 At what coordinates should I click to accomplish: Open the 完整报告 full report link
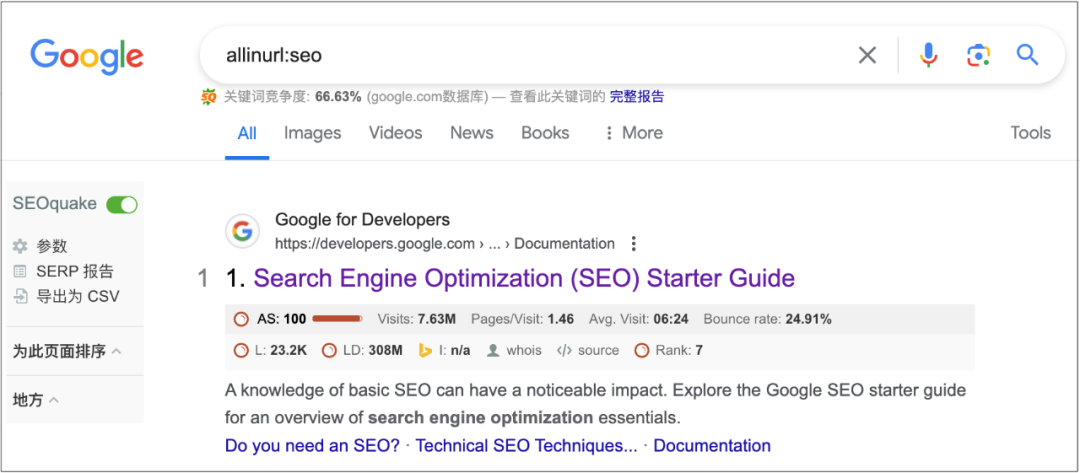[637, 96]
